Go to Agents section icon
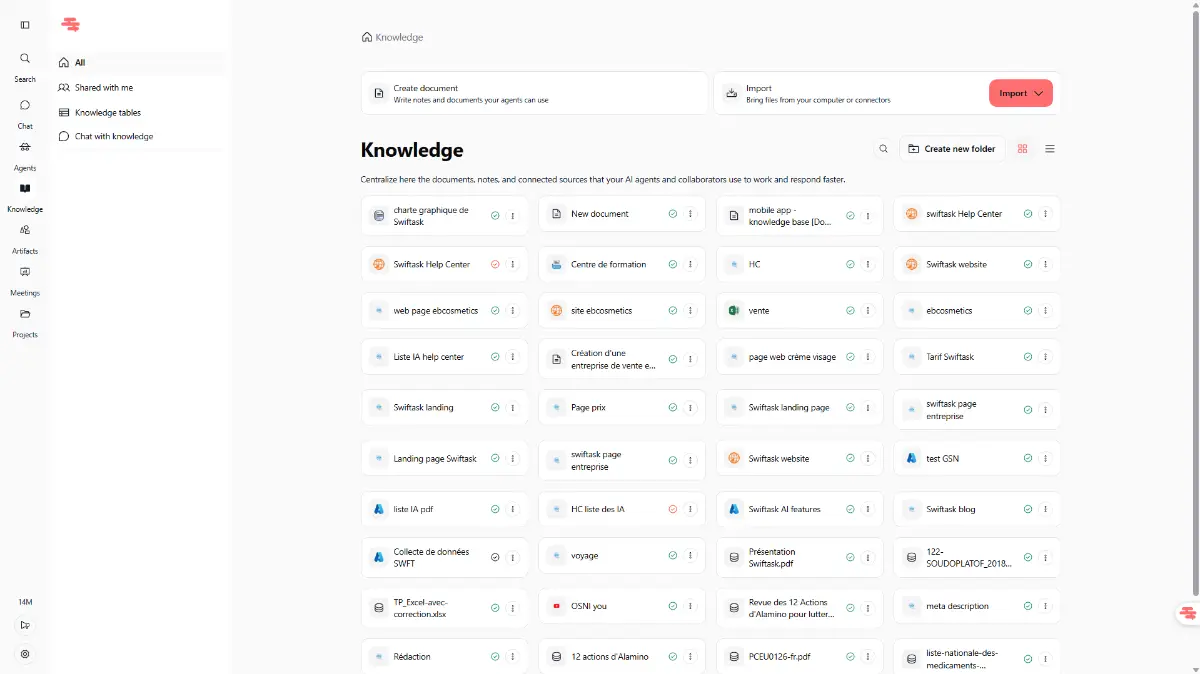The height and width of the screenshot is (674, 1200). tap(25, 147)
